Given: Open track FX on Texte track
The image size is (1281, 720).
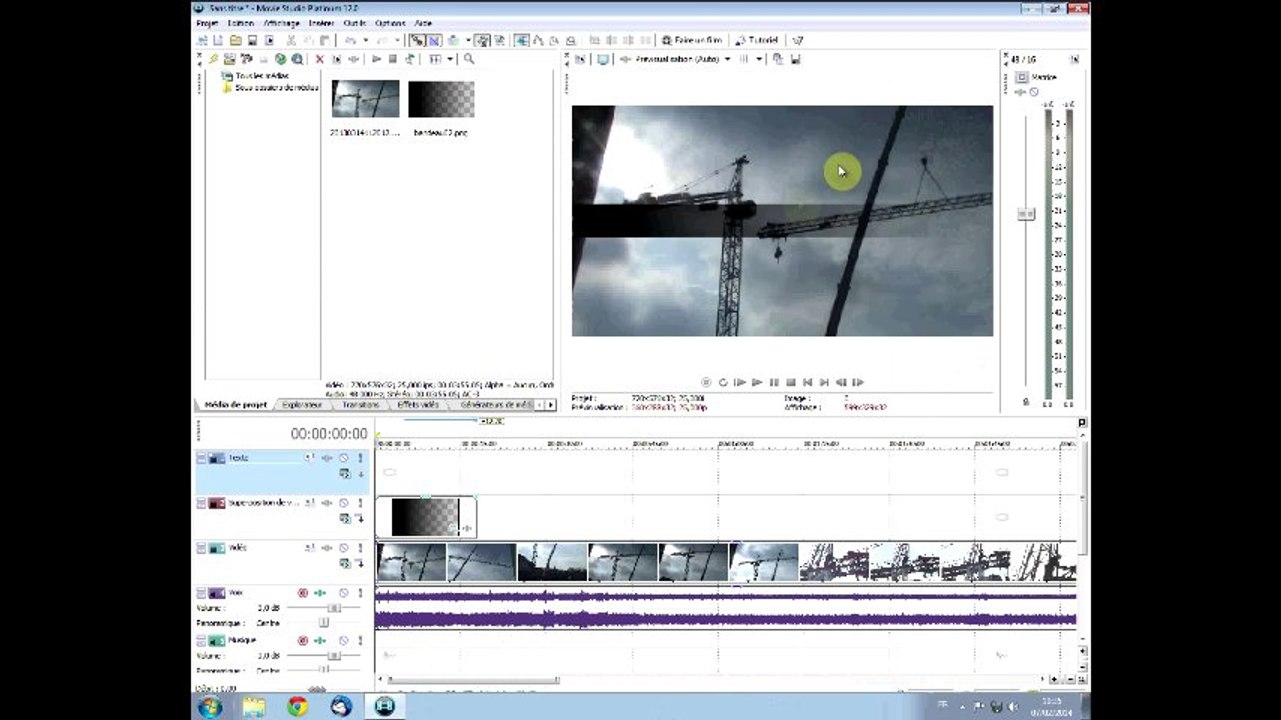Looking at the screenshot, I should (x=327, y=458).
